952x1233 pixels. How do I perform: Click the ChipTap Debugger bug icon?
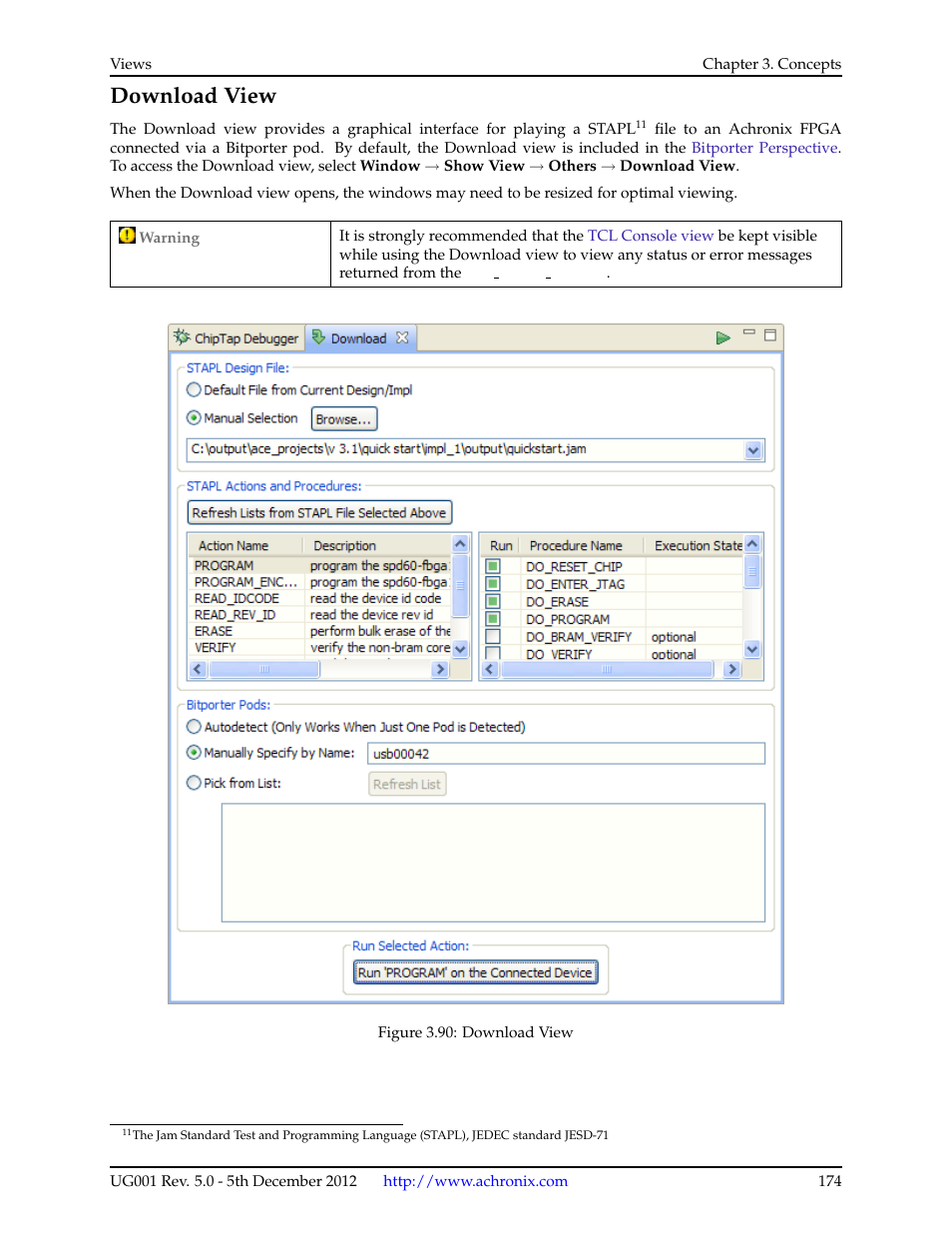(x=183, y=337)
